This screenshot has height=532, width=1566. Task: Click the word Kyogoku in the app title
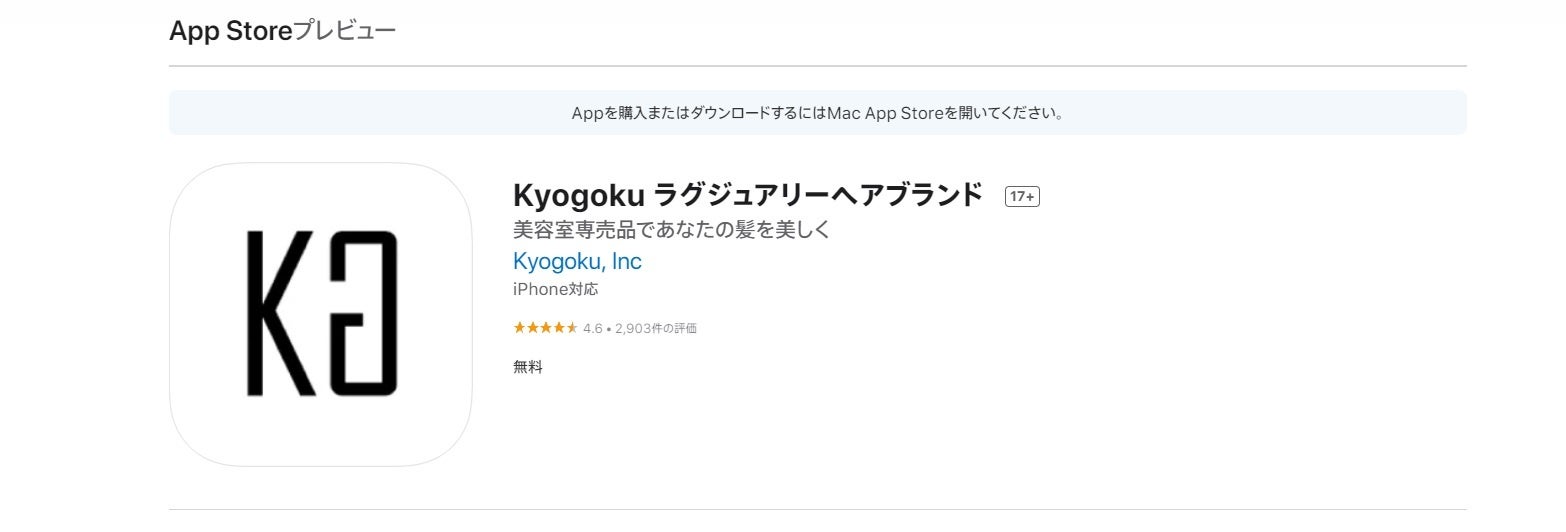tap(577, 195)
